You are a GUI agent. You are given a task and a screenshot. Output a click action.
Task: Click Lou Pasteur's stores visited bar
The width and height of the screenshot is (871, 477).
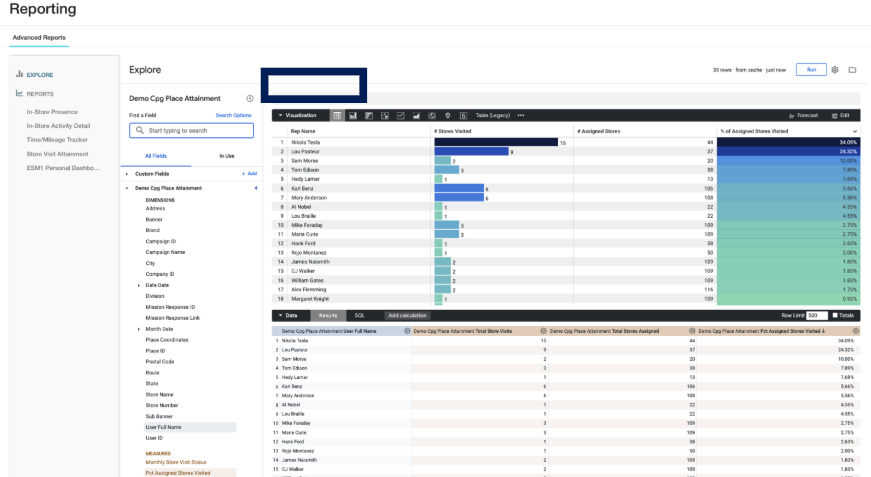(471, 152)
